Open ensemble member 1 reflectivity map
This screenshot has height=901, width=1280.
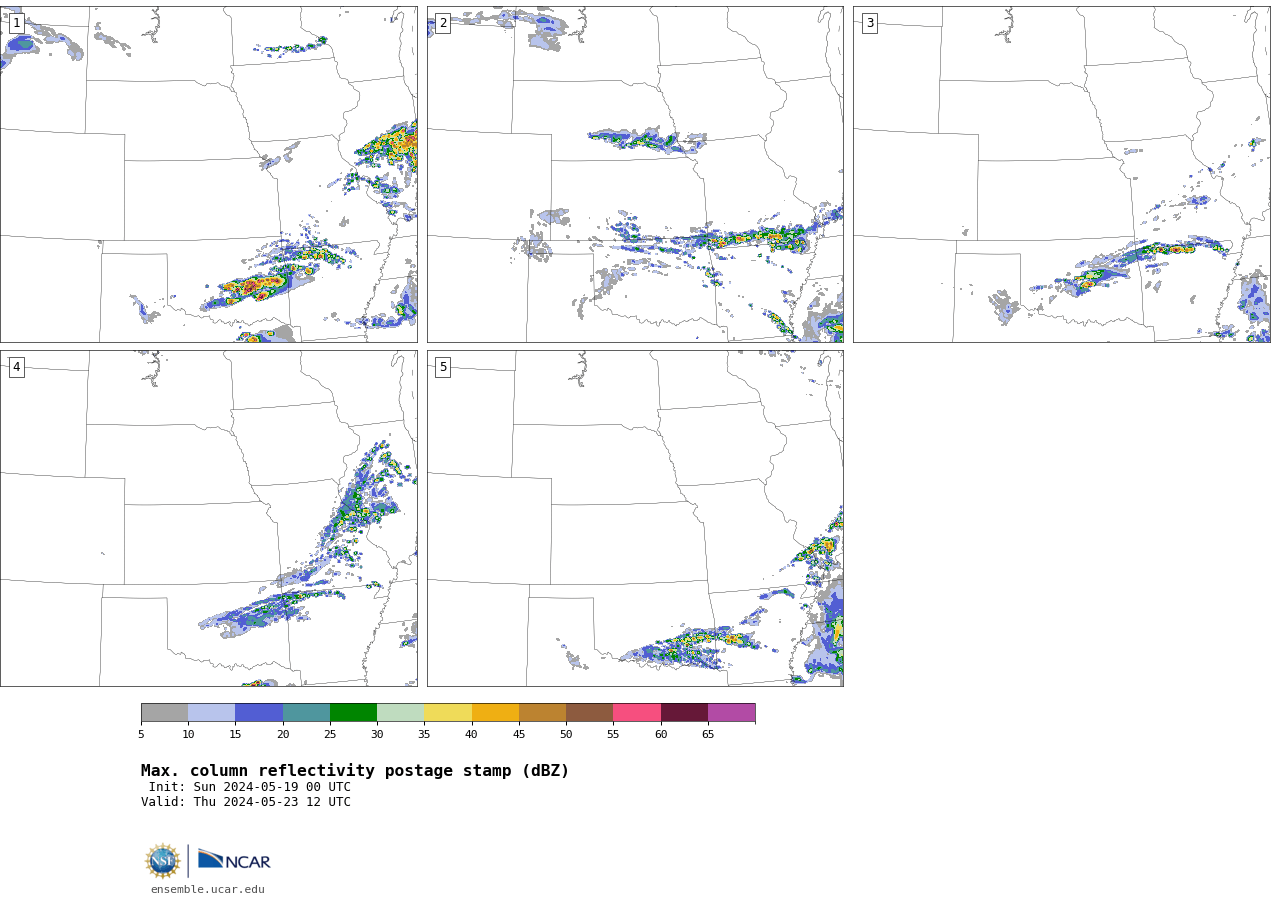coord(208,174)
